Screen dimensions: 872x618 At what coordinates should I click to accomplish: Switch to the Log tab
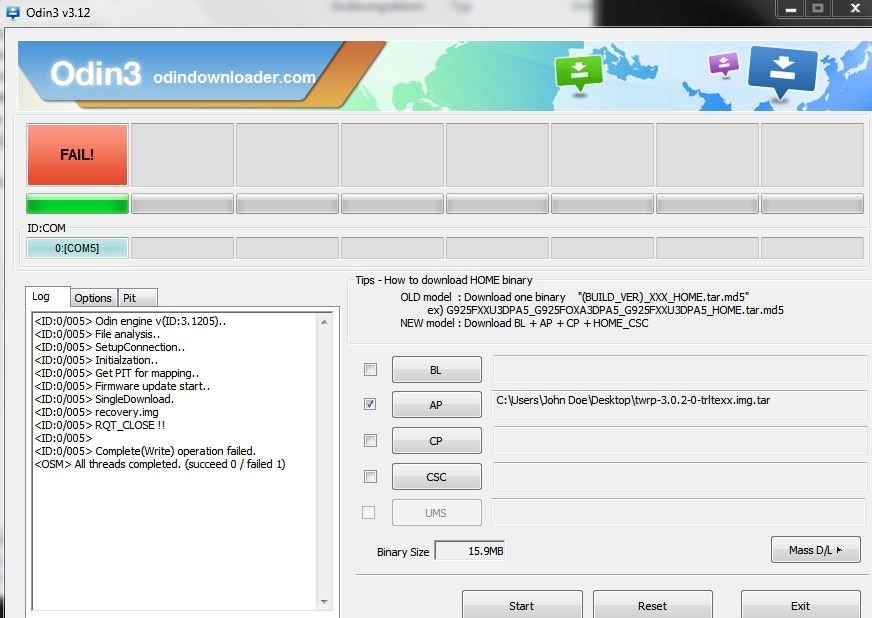(47, 296)
